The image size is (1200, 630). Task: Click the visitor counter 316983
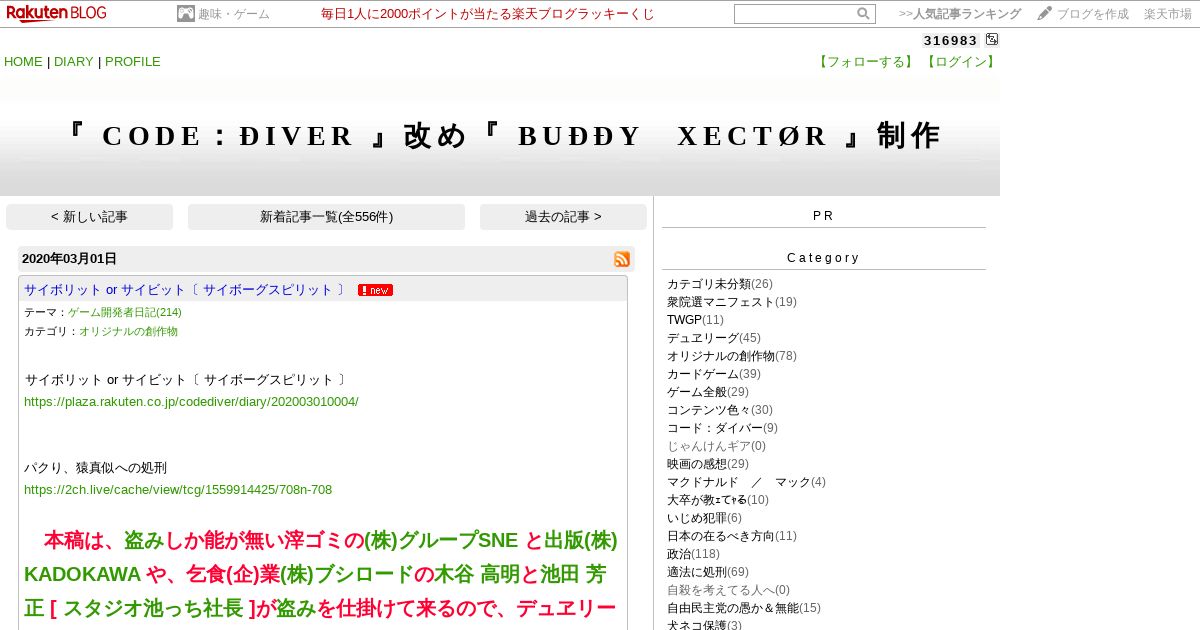tap(951, 40)
